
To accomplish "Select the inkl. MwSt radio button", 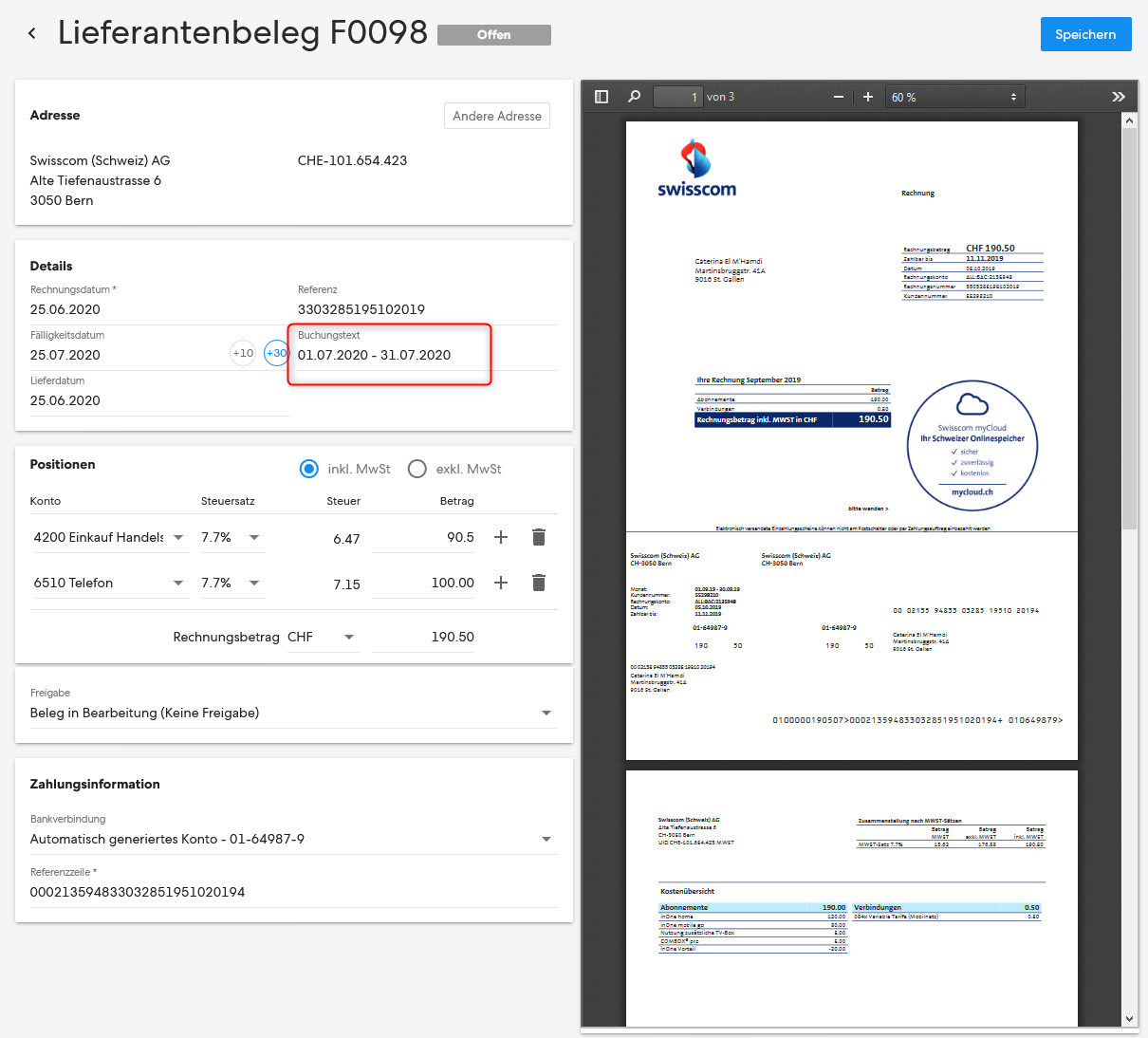I will pos(308,469).
